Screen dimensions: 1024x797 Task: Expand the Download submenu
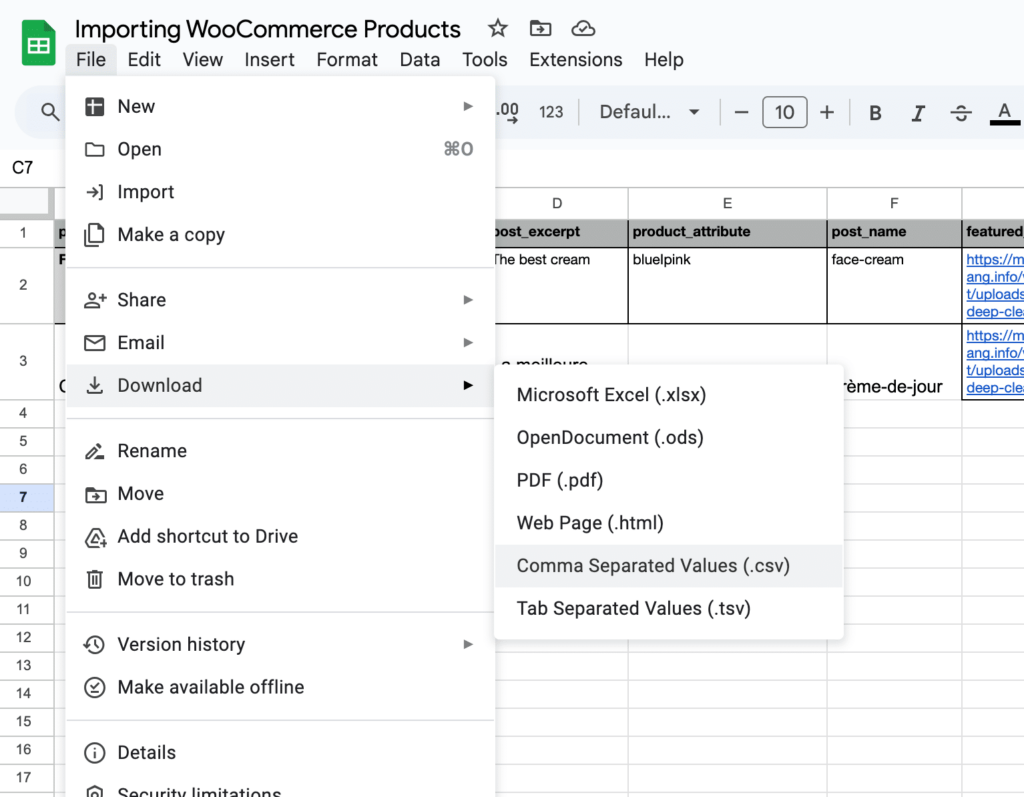click(x=280, y=385)
